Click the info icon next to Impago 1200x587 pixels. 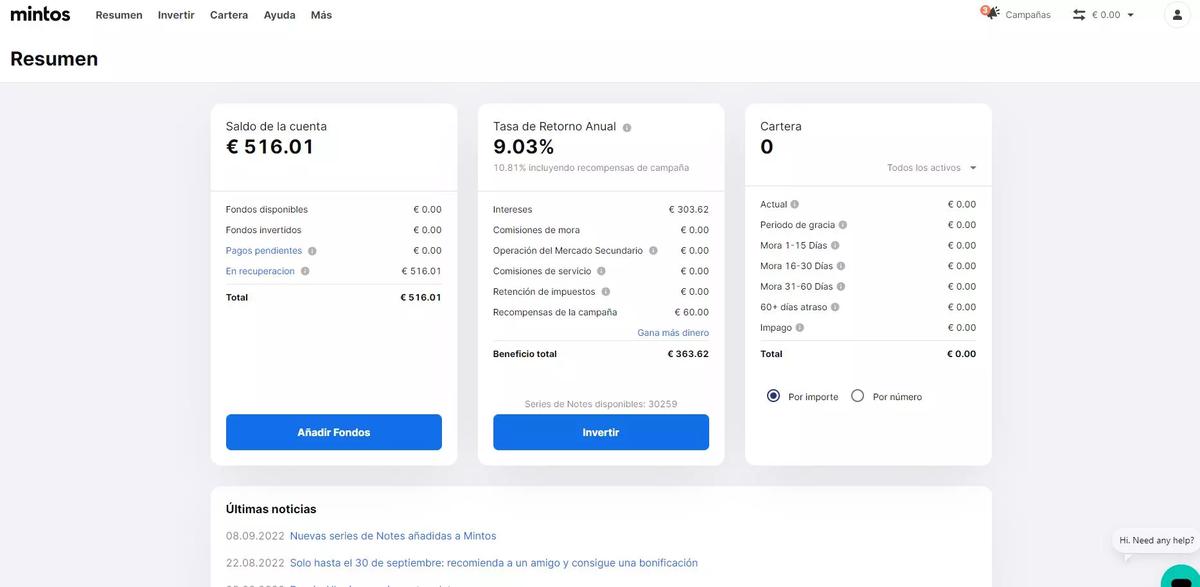pyautogui.click(x=798, y=327)
